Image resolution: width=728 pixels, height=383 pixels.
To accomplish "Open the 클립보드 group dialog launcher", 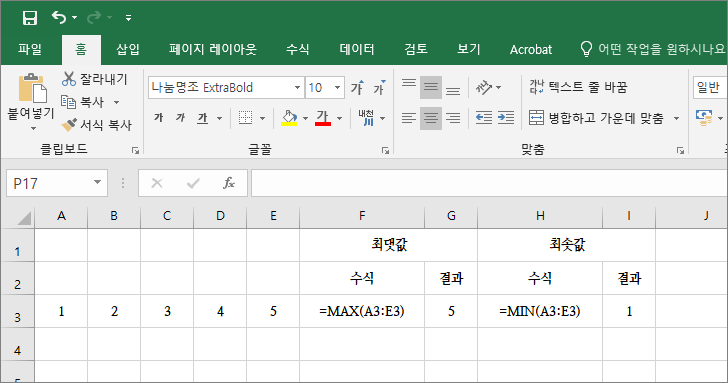I will [135, 150].
